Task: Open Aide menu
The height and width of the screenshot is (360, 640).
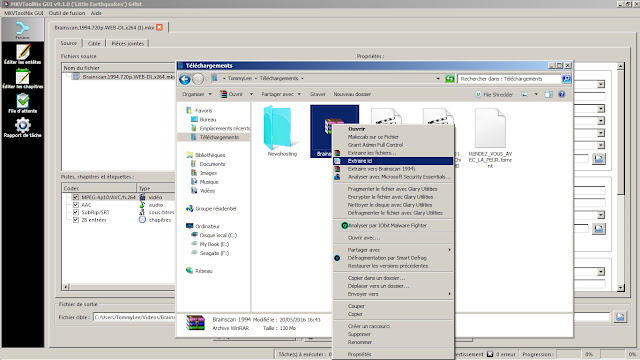Action: click(x=96, y=13)
